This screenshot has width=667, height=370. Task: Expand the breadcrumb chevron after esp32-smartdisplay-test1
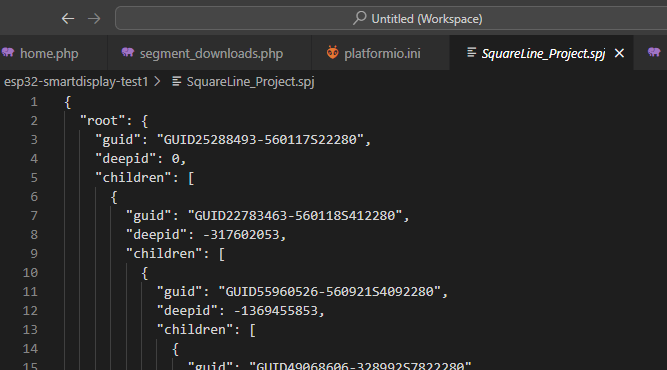click(x=157, y=81)
